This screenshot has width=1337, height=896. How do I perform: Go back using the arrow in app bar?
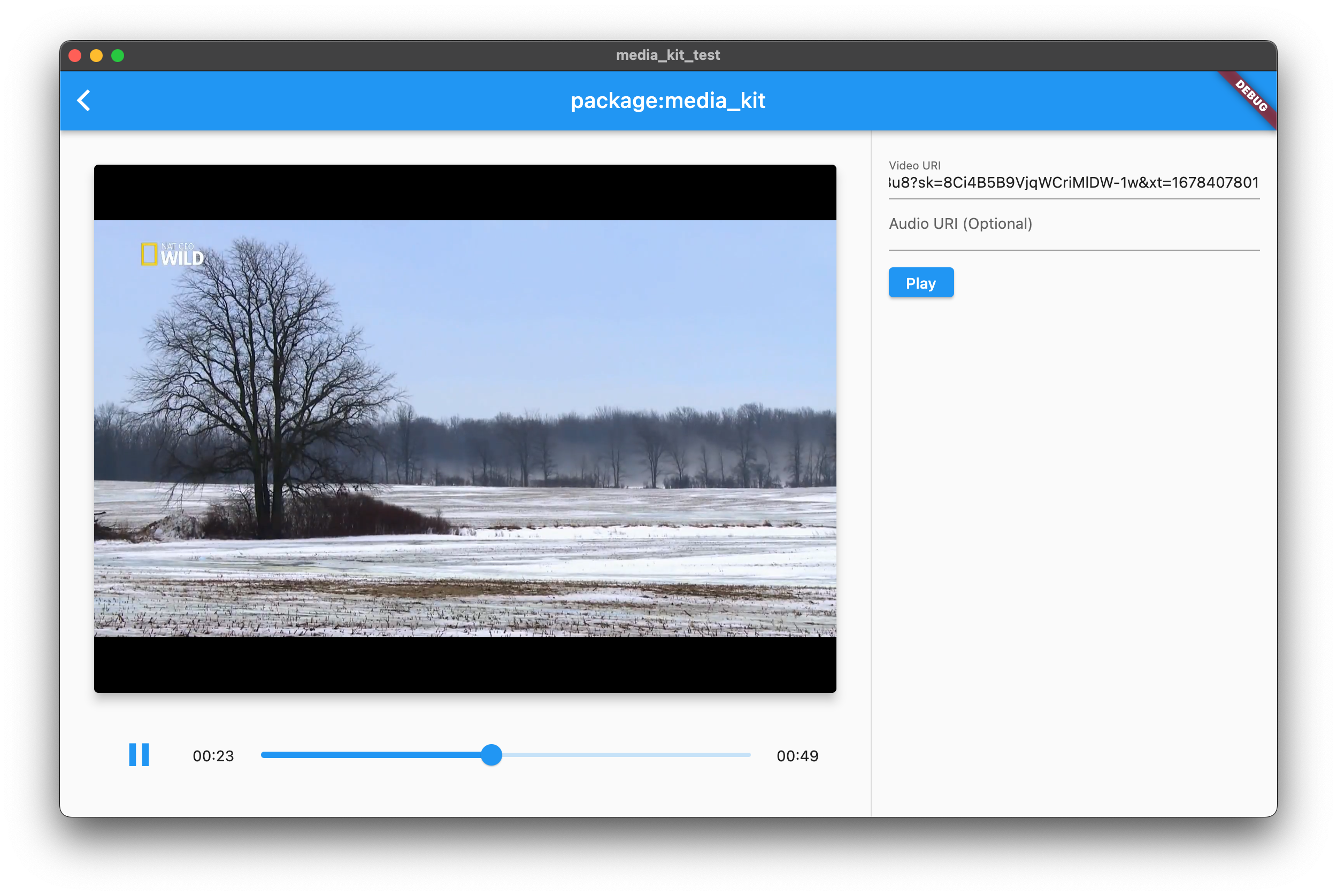click(84, 101)
